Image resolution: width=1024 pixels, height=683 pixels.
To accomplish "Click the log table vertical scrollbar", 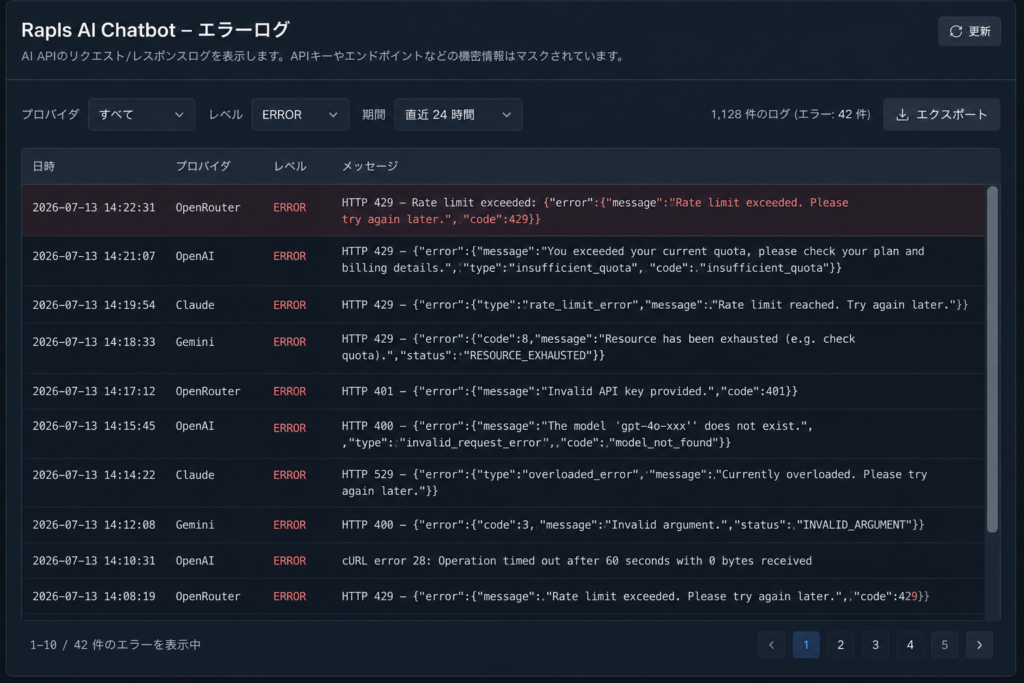I will (x=992, y=359).
